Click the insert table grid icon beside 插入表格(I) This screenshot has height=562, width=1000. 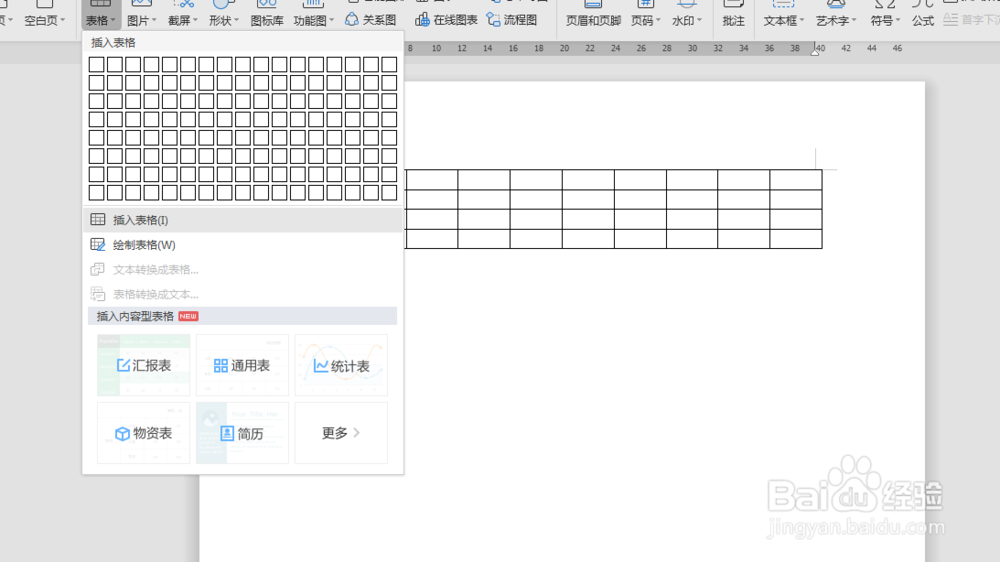98,219
